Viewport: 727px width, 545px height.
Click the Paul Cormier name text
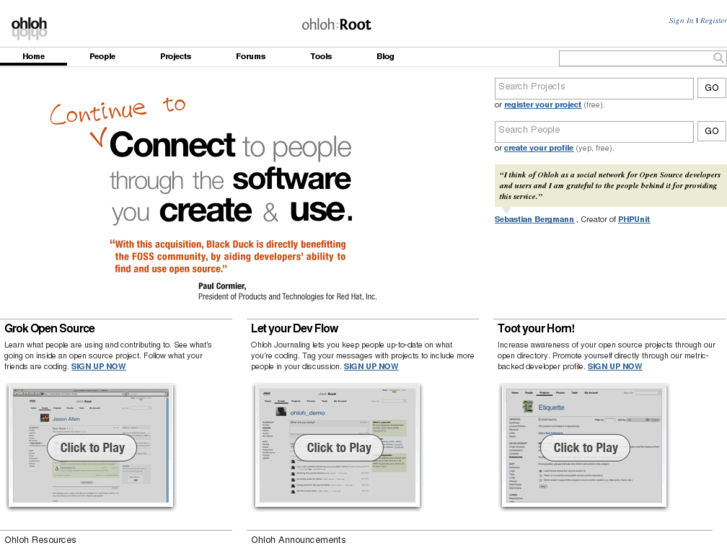[x=222, y=286]
